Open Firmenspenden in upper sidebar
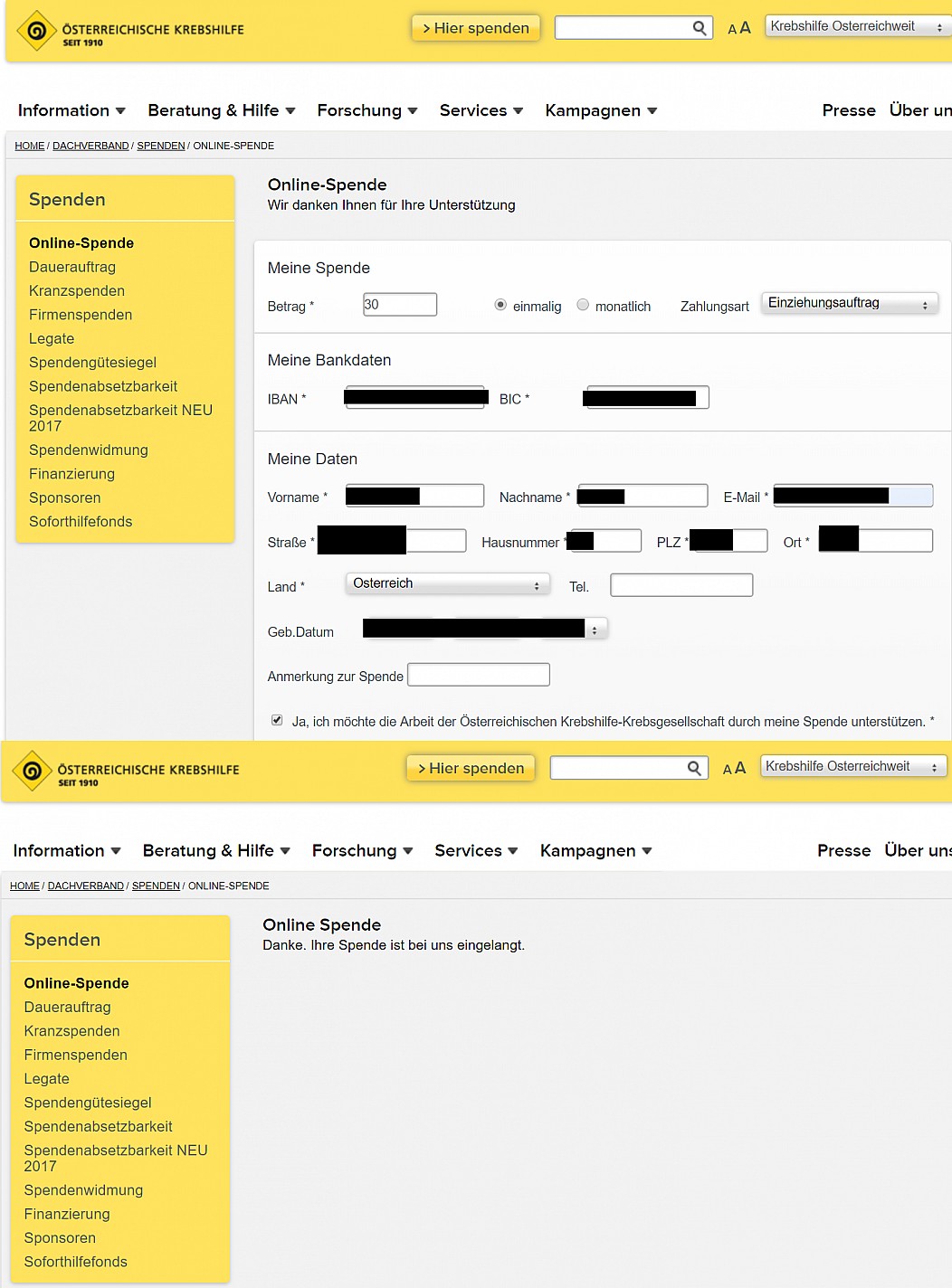952x1288 pixels. click(x=81, y=315)
